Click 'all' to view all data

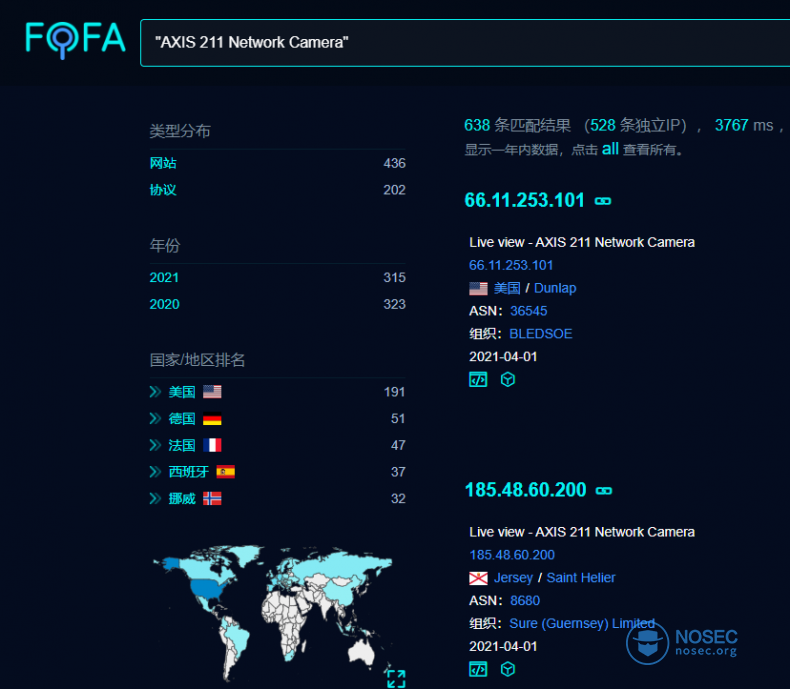pos(610,149)
